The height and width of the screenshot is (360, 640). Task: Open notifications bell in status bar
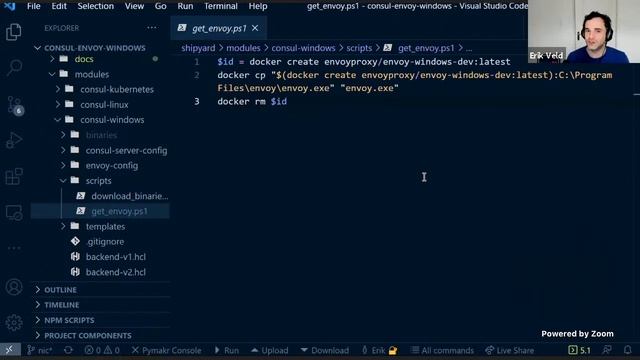coord(628,350)
